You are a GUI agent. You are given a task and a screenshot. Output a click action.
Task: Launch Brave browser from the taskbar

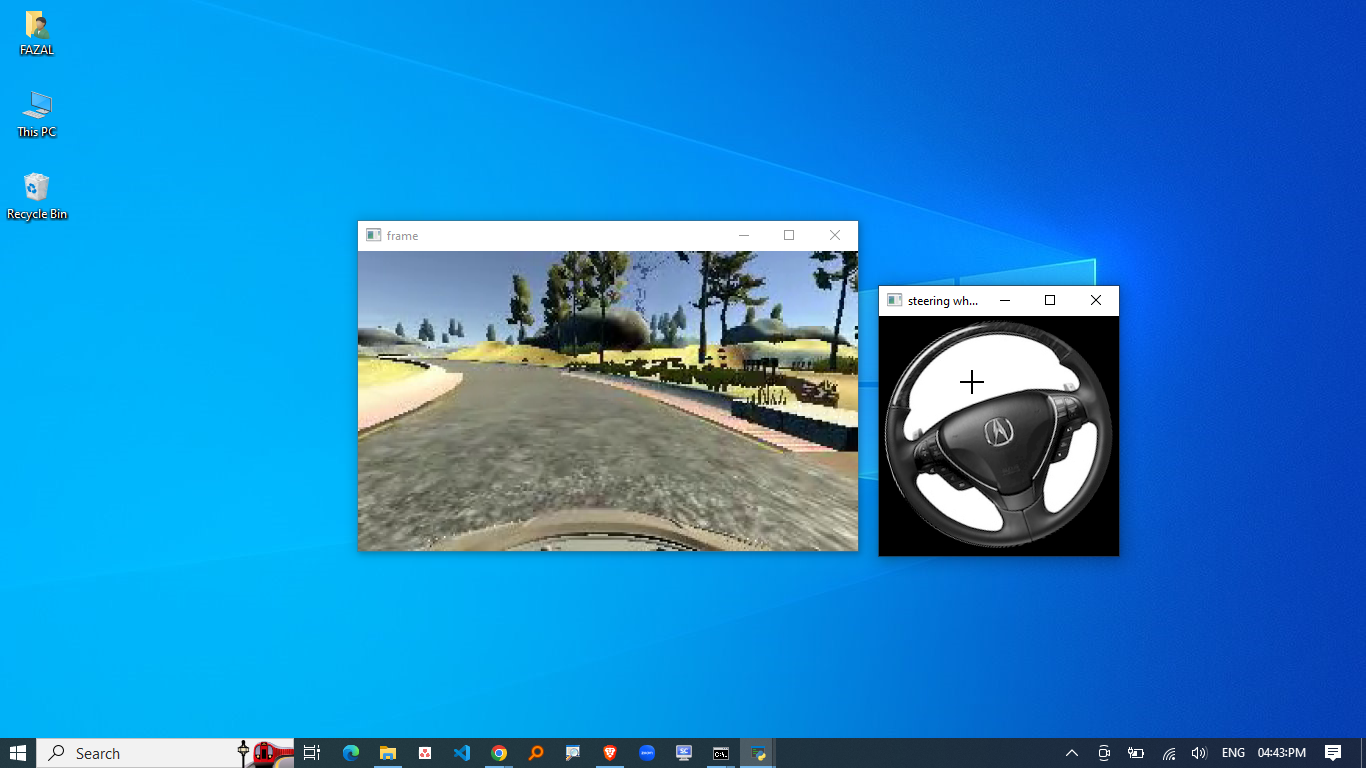pos(610,753)
